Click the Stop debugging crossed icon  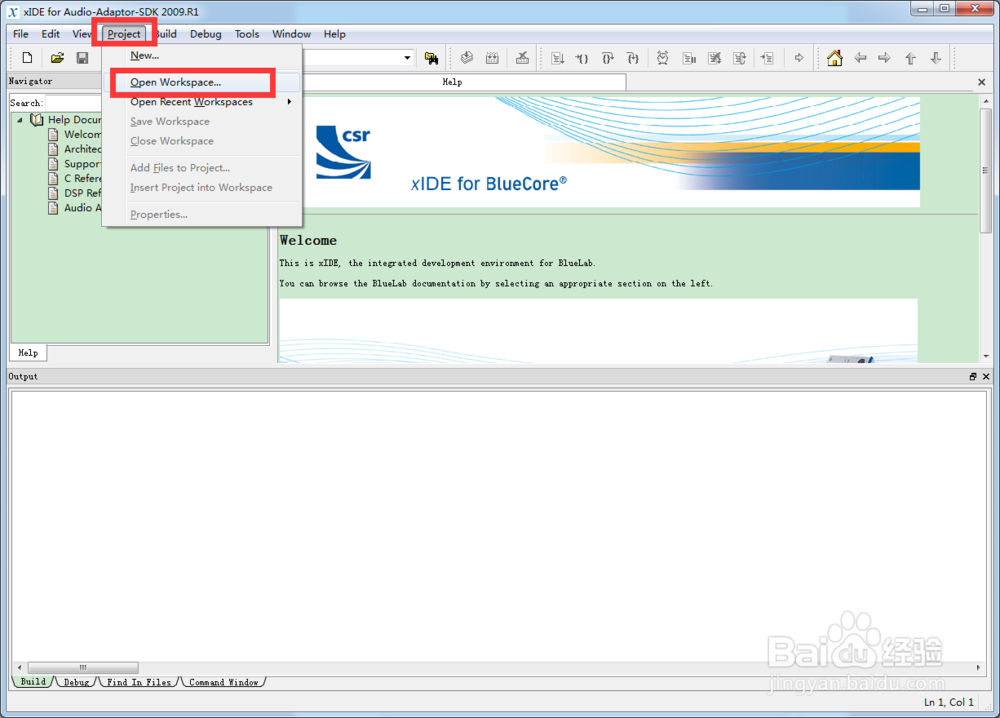coord(715,58)
